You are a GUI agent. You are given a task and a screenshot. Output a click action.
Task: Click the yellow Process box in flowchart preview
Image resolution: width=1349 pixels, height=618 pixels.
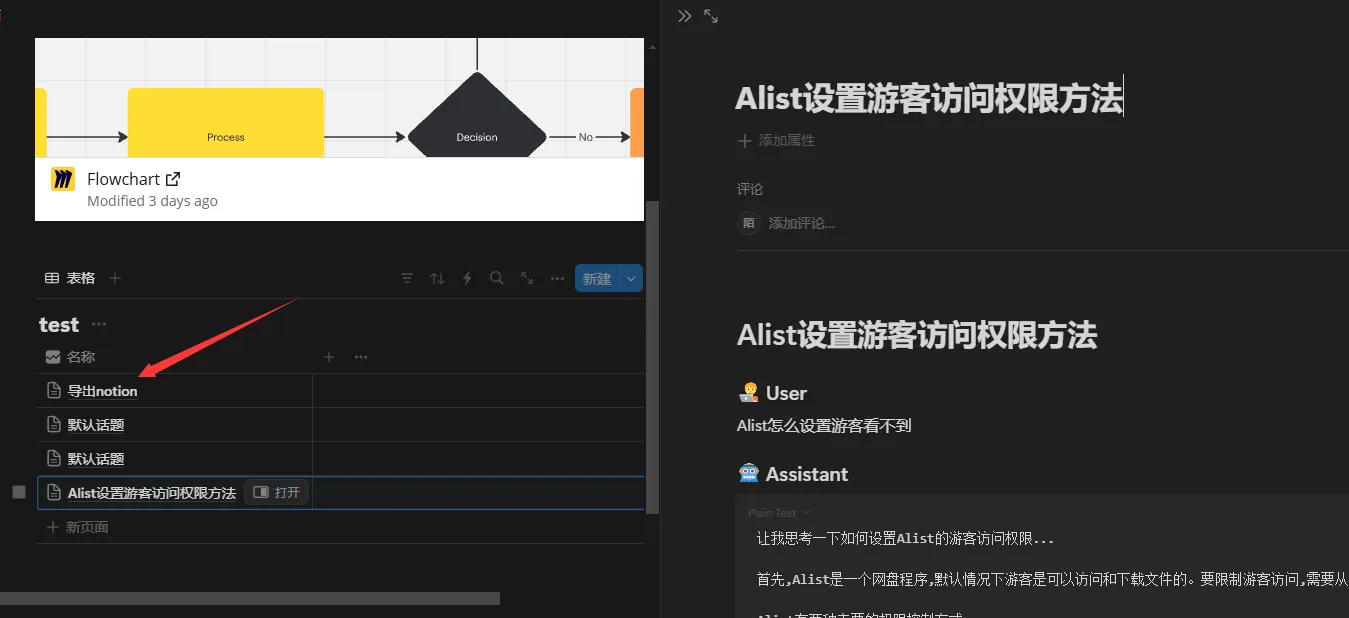[226, 123]
